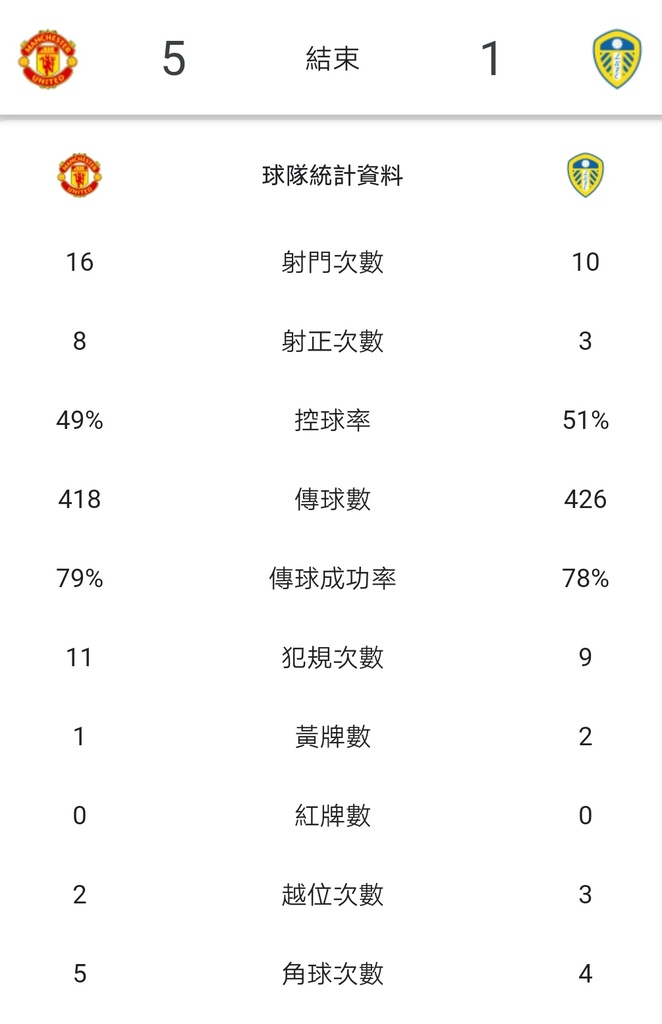The image size is (662, 1024).
Task: Select the 射門次數 stat row label
Action: (332, 262)
